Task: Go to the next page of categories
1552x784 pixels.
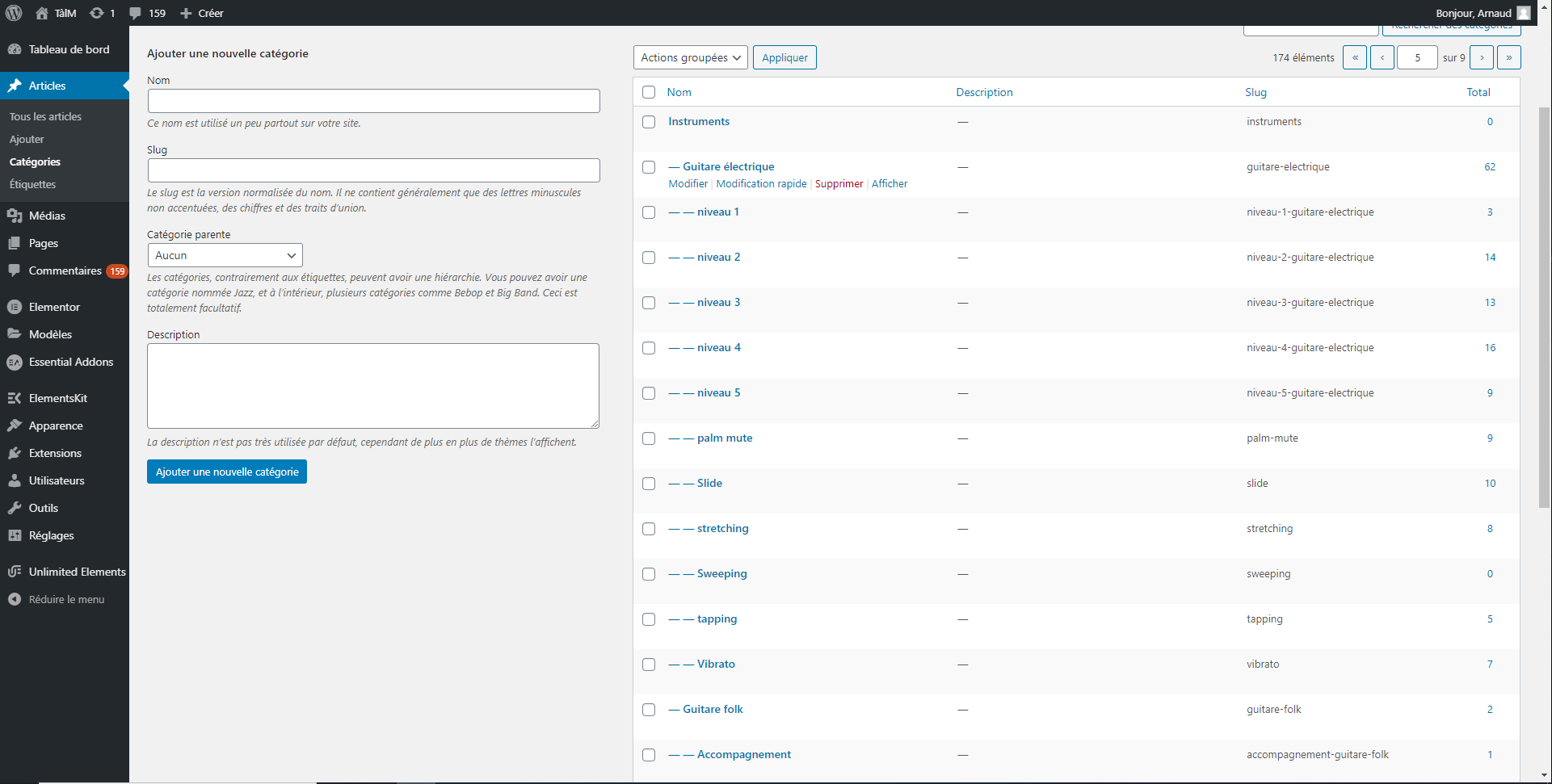Action: click(1482, 57)
